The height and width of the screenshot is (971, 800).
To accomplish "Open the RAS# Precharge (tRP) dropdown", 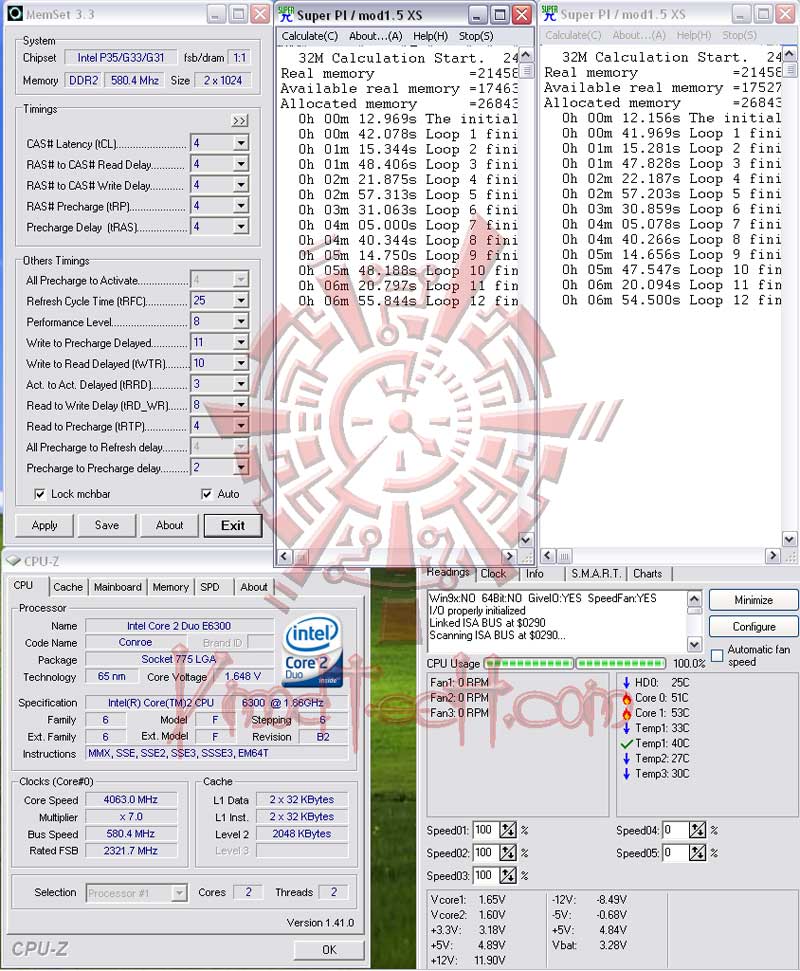I will [241, 206].
